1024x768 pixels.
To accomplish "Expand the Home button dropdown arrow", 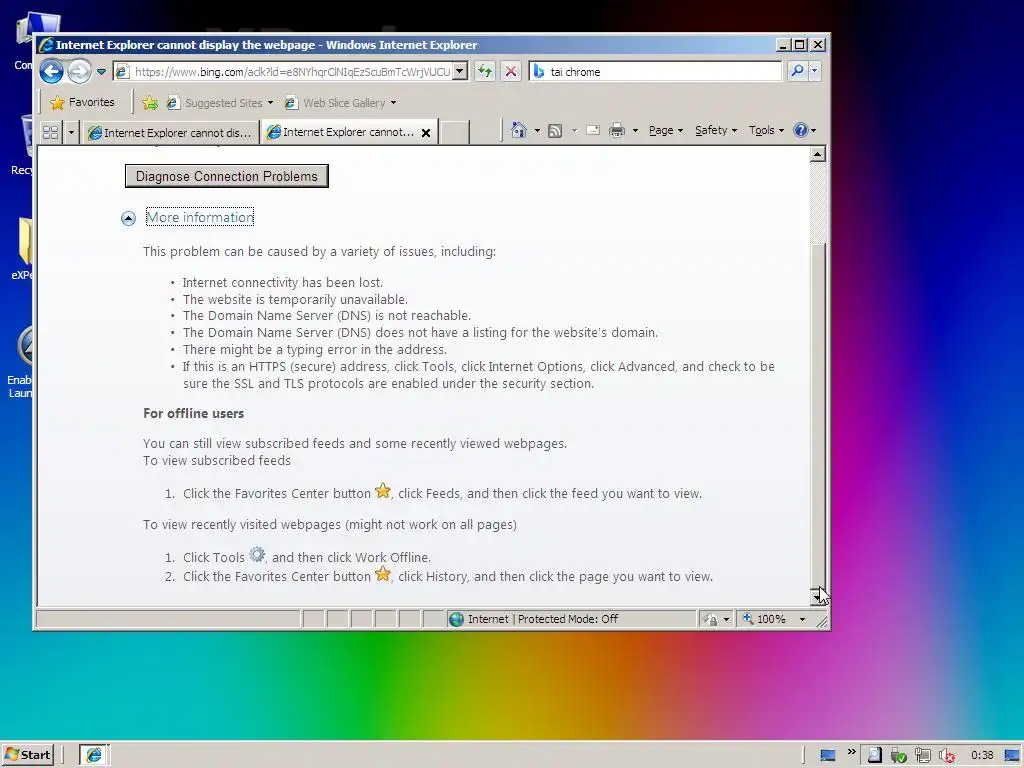I will click(537, 131).
